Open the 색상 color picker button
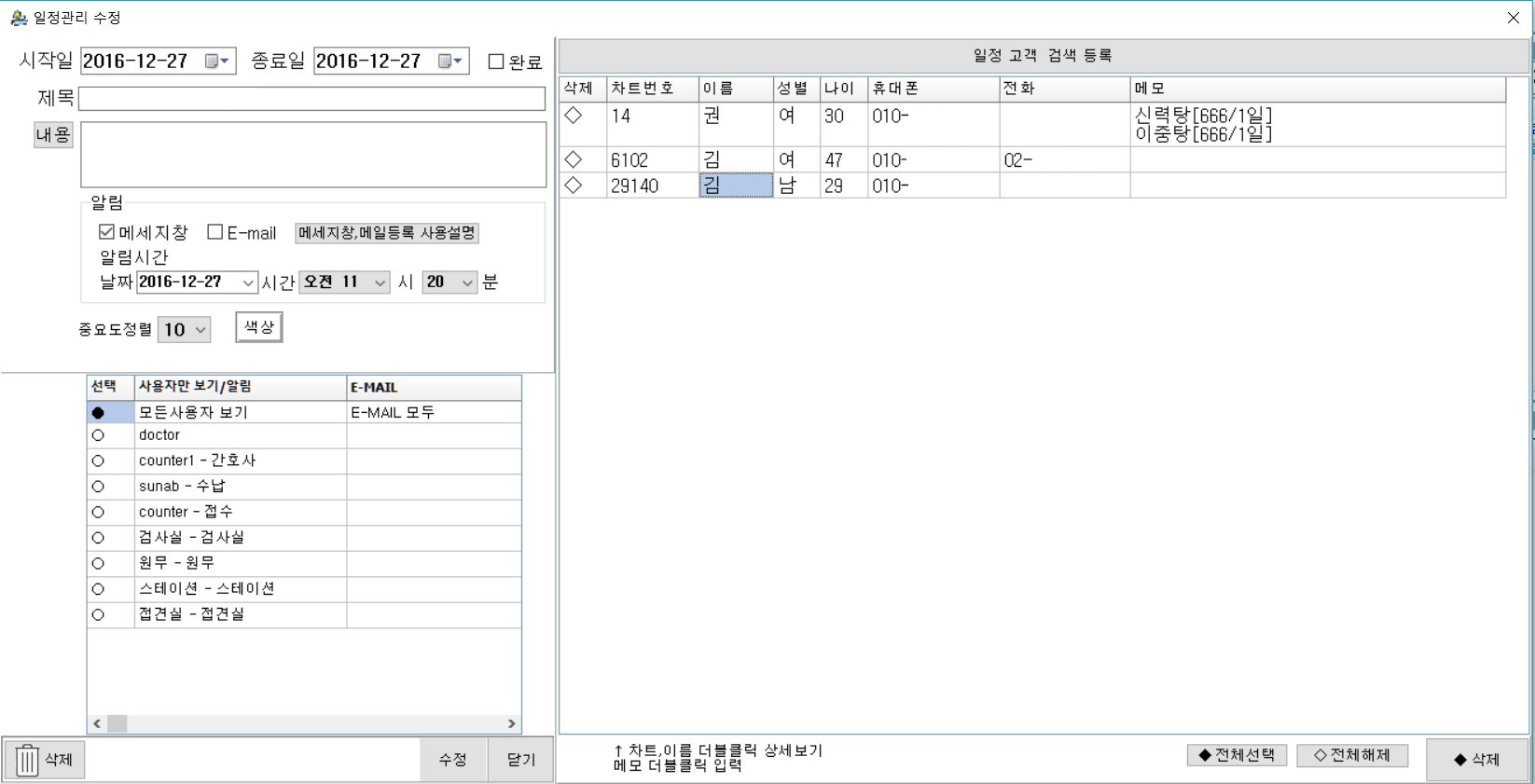 point(258,327)
